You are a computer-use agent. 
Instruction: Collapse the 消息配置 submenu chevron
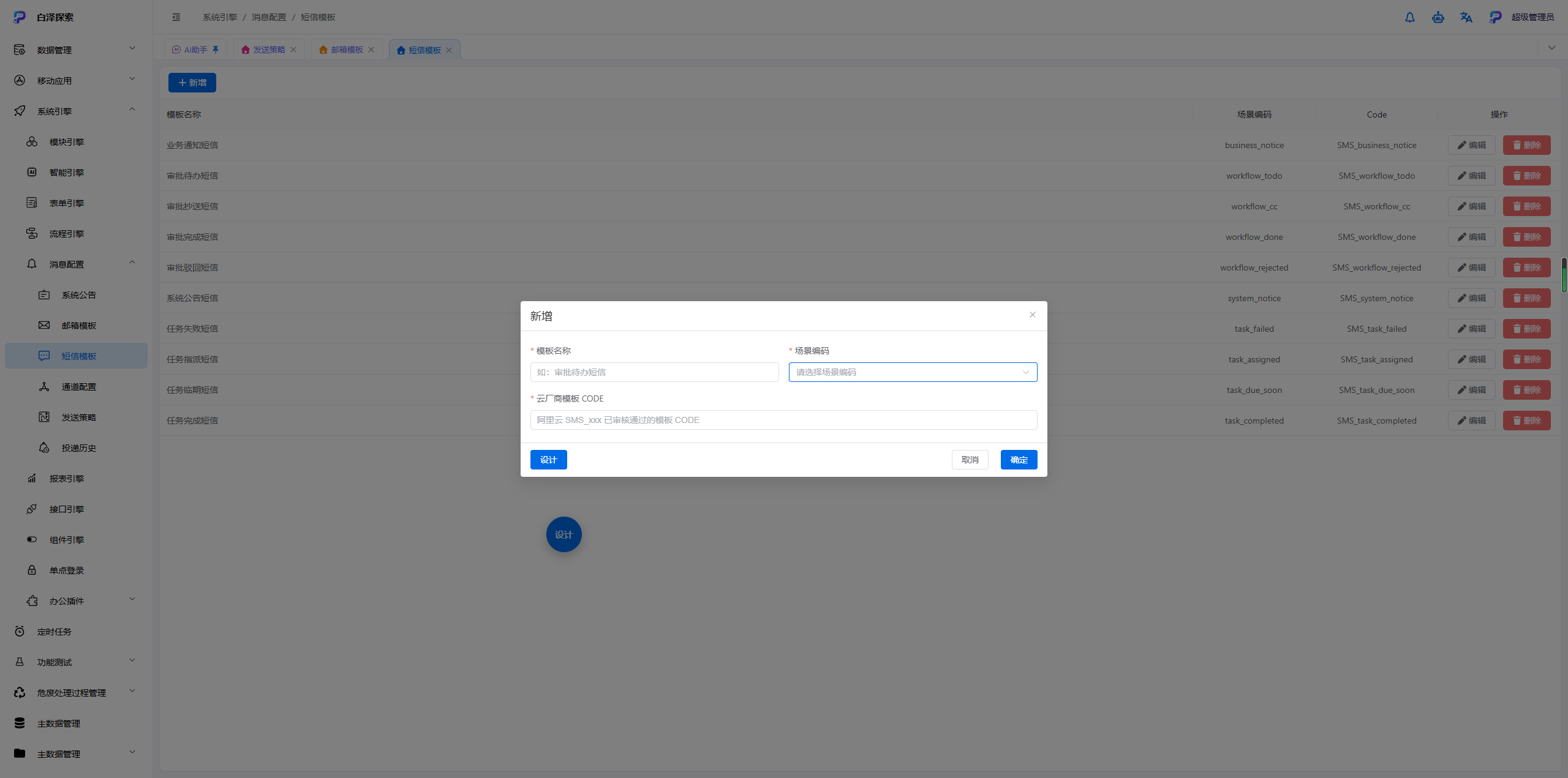point(132,263)
